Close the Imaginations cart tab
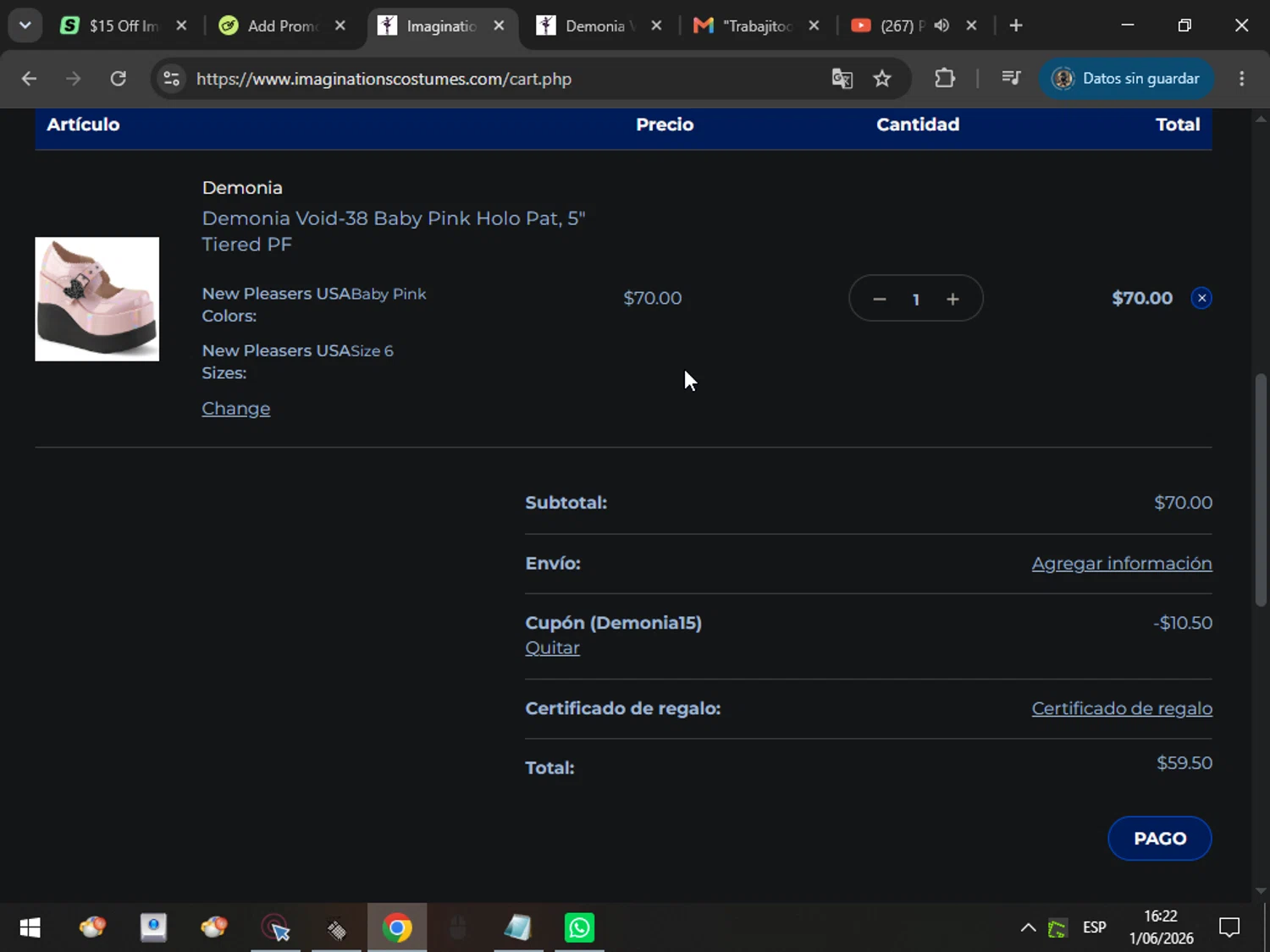 (500, 25)
